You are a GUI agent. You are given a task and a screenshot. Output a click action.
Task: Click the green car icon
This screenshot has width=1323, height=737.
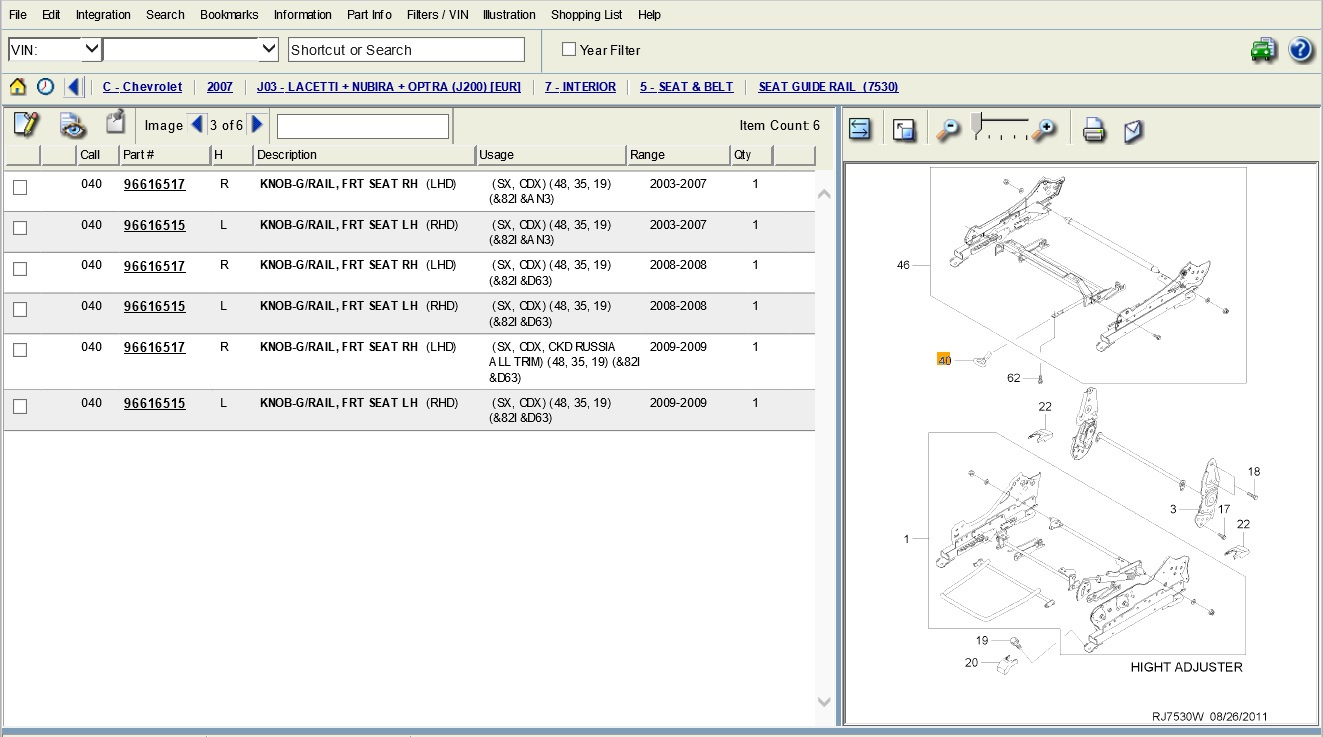(x=1264, y=50)
